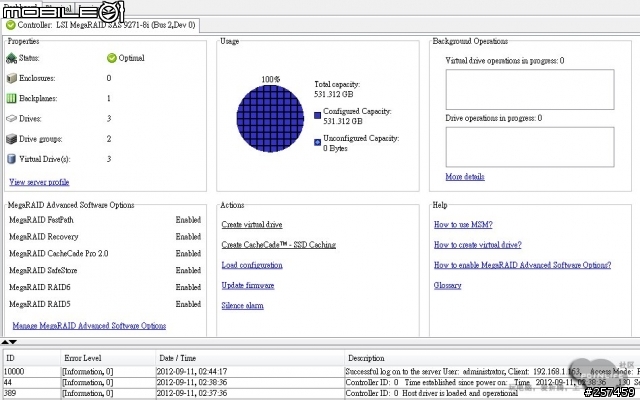Select the log row with ID 389
Viewport: 640px width, 400px height.
click(x=320, y=393)
